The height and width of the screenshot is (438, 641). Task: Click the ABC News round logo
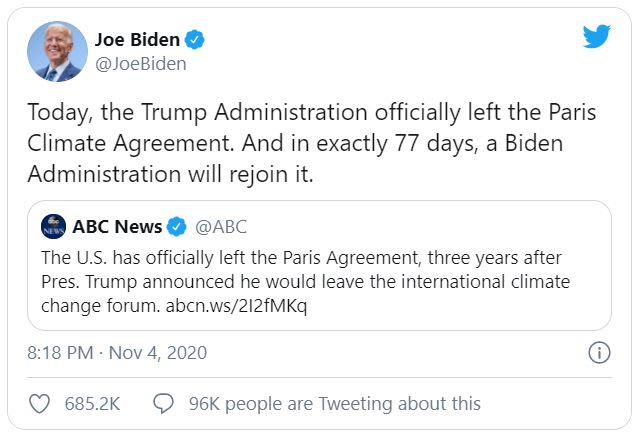pos(54,226)
